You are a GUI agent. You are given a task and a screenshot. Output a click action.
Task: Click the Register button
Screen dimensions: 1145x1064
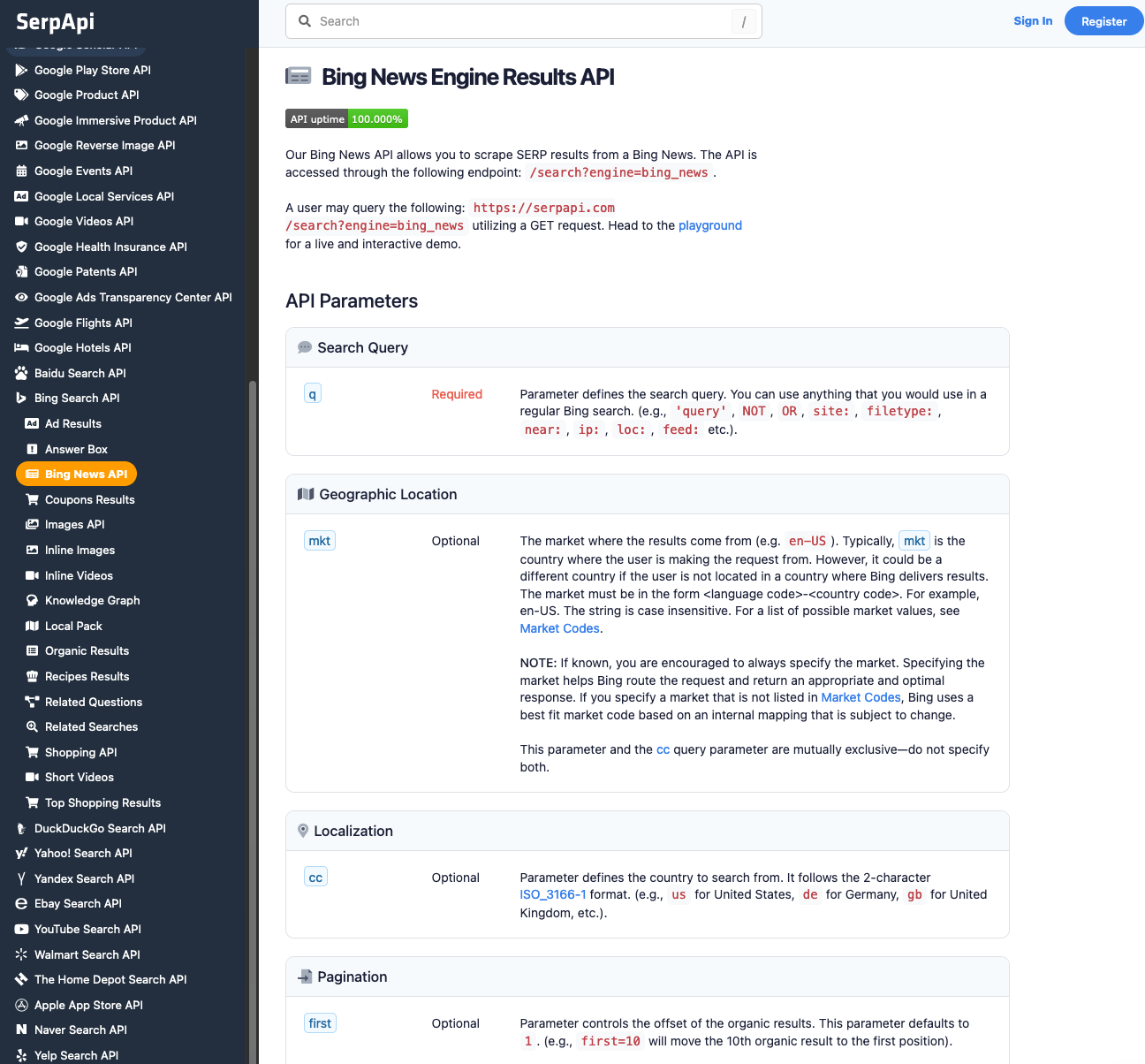tap(1104, 21)
